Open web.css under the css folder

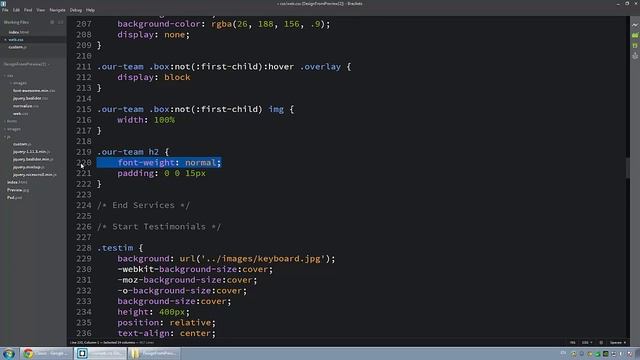20,114
